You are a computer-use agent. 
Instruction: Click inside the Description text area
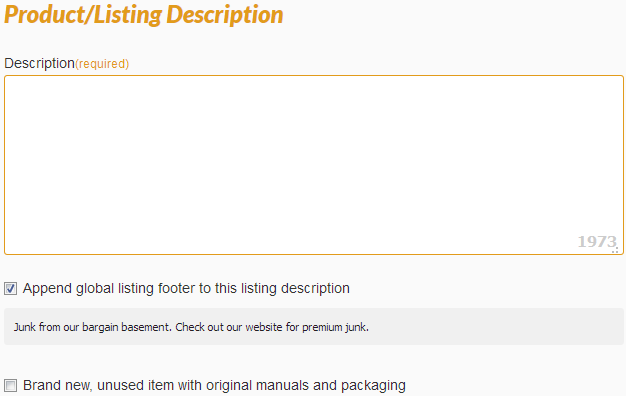[314, 165]
